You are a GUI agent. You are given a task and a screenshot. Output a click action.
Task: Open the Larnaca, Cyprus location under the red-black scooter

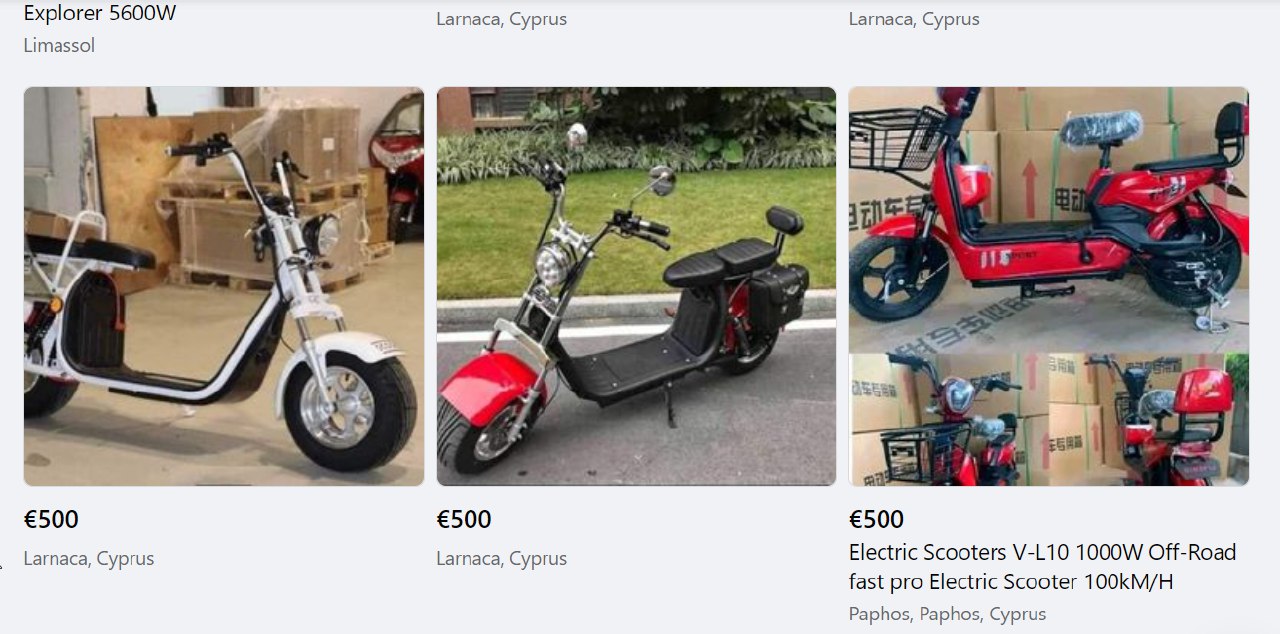pos(501,558)
